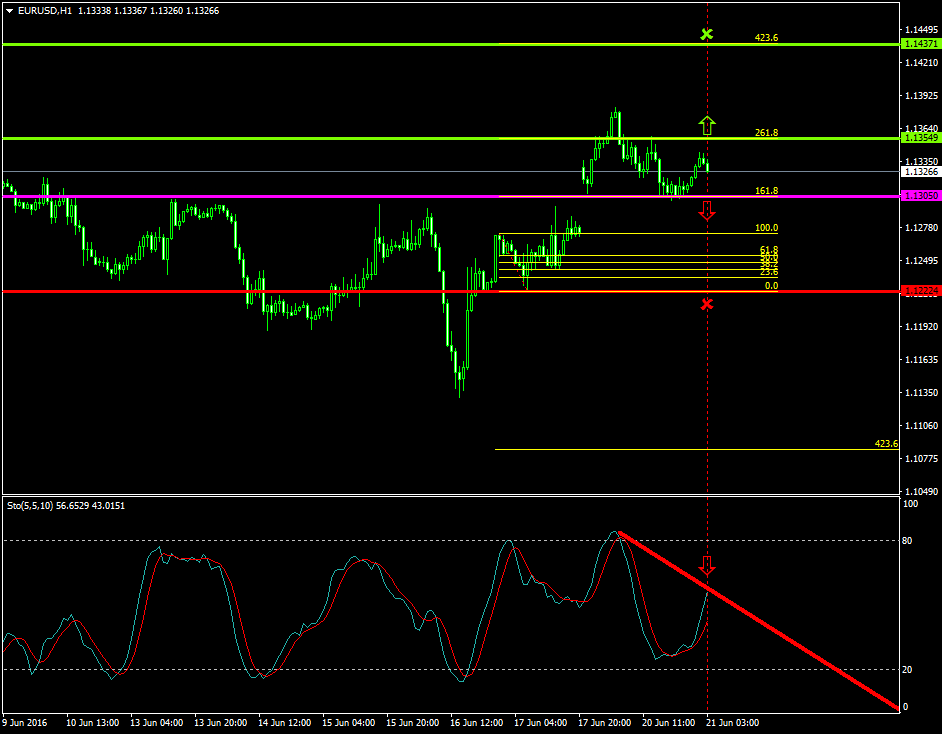
Task: Click the 16 Jun 12:00 time axis label
Action: click(476, 721)
